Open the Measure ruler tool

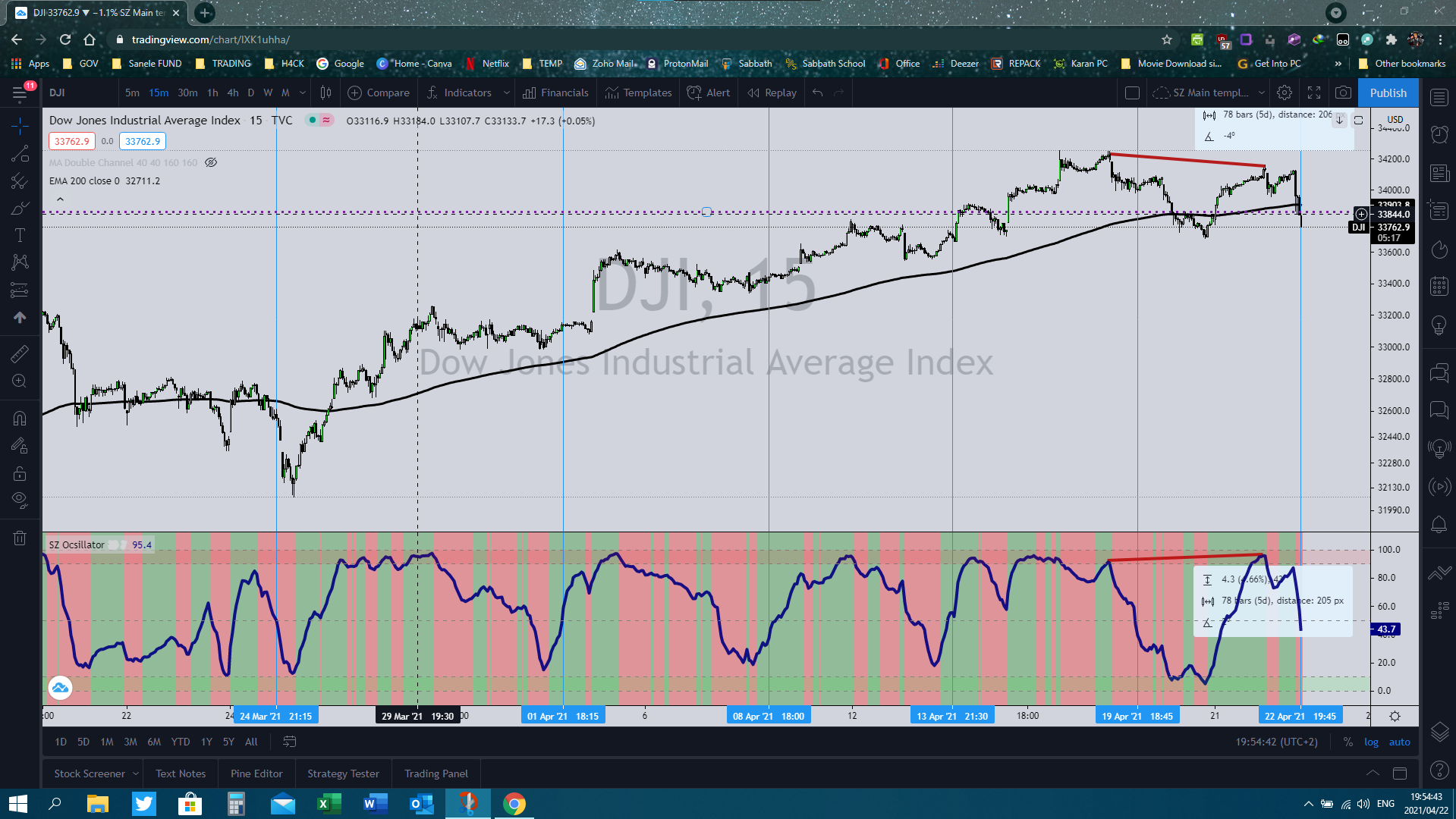[20, 353]
